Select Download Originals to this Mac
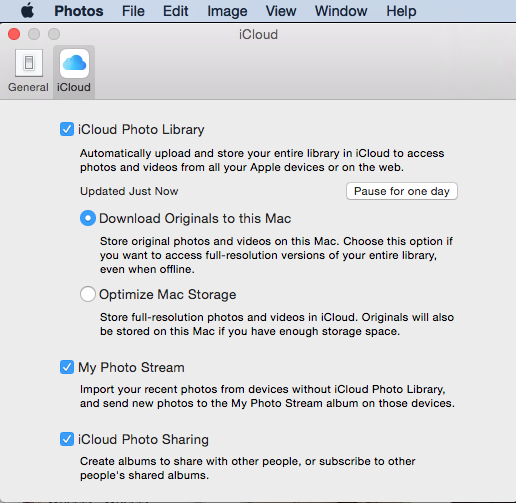The image size is (516, 503). (x=88, y=218)
